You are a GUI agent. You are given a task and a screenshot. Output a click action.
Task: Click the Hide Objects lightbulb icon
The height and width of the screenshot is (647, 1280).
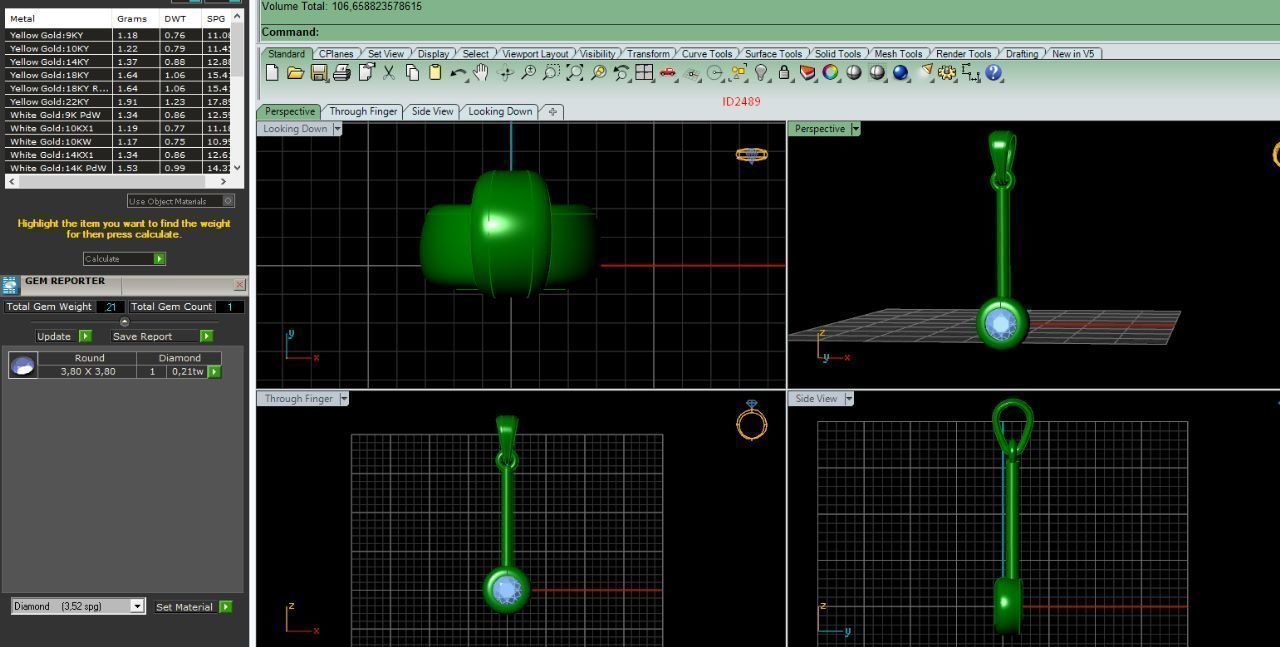(761, 72)
